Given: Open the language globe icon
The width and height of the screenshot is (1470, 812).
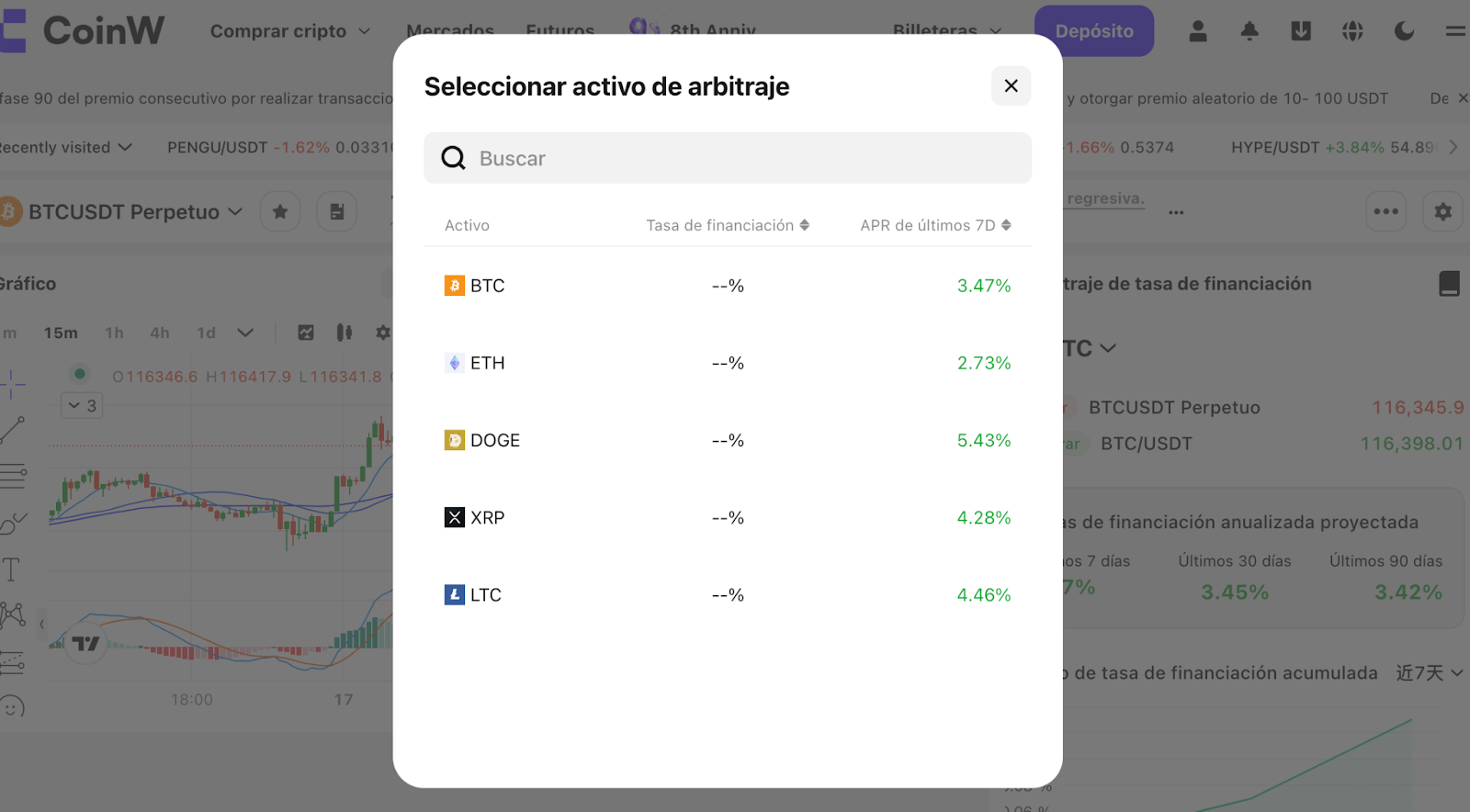Looking at the screenshot, I should click(x=1352, y=31).
